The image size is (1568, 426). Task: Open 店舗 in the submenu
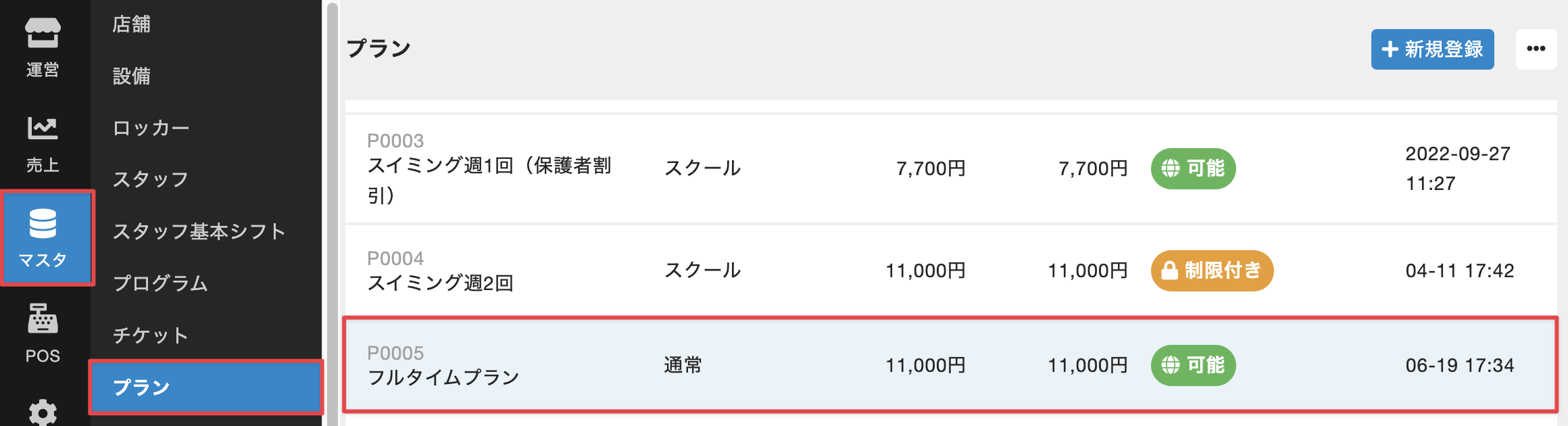click(x=132, y=24)
